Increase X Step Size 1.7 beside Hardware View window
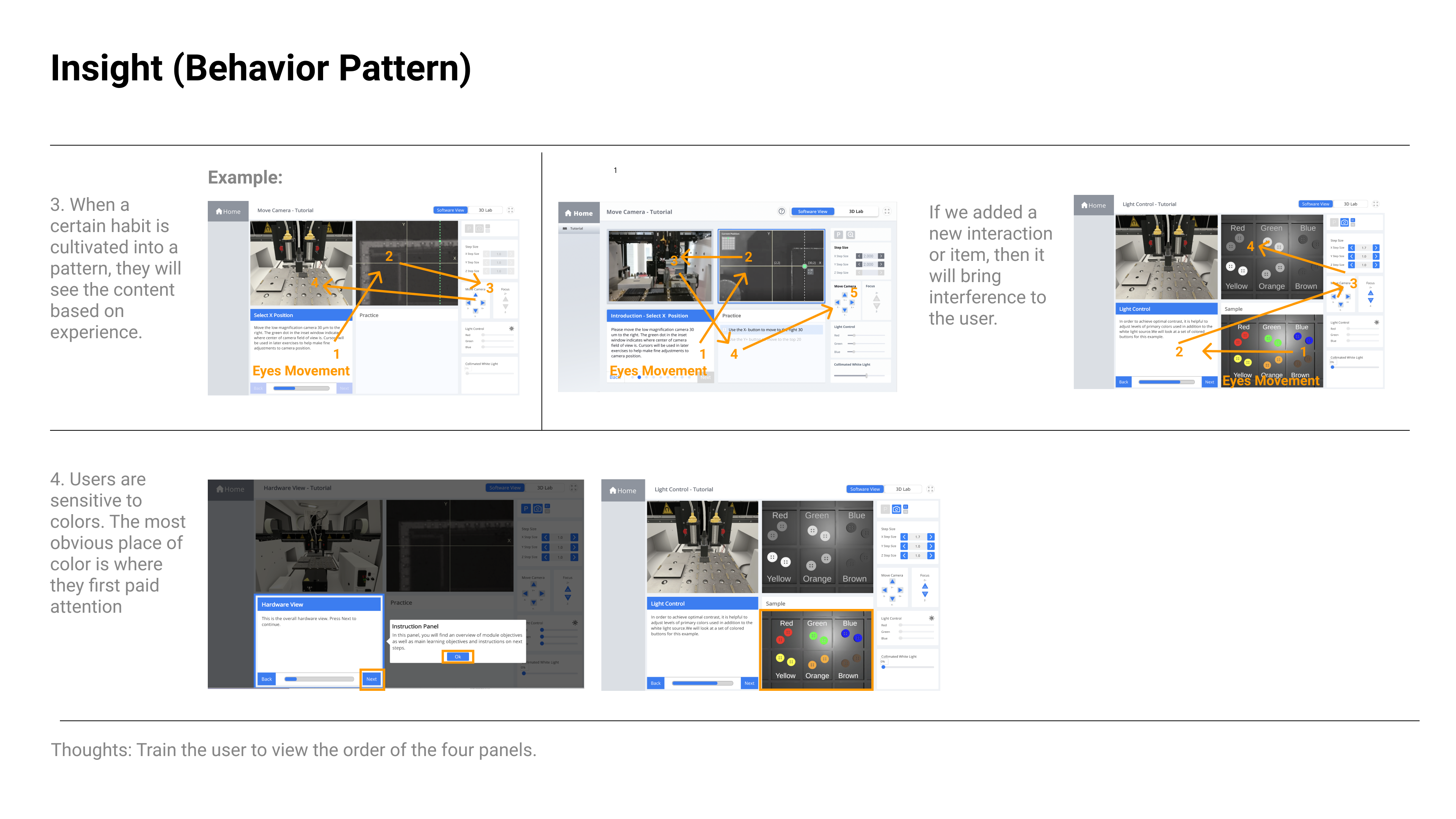1456x819 pixels. click(x=930, y=537)
